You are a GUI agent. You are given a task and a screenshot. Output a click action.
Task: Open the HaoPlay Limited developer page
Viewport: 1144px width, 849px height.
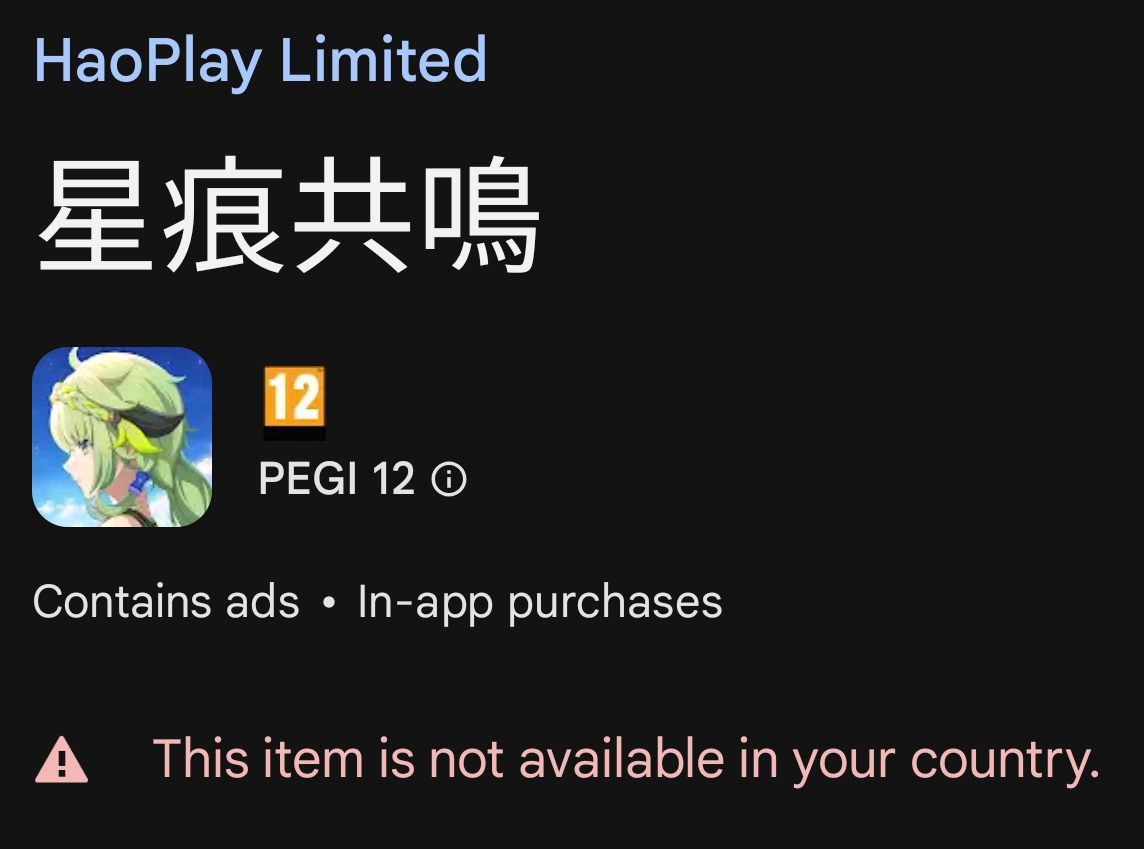click(260, 61)
